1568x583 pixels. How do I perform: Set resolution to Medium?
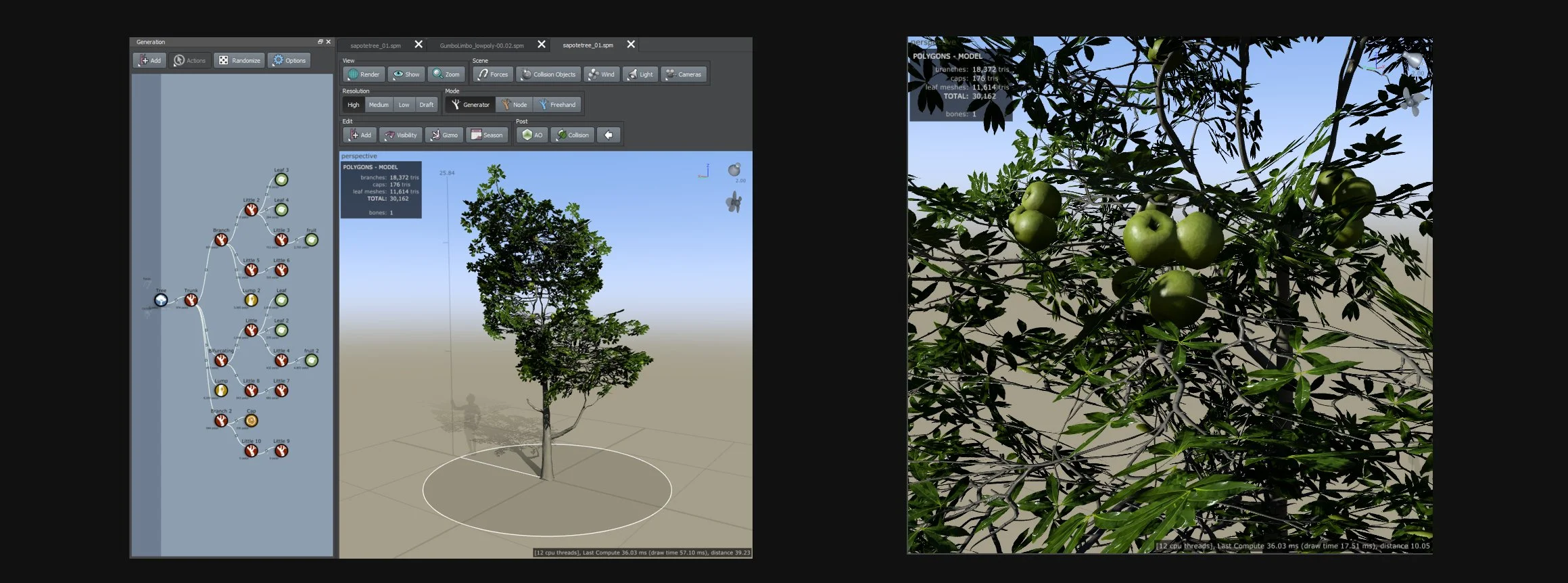click(379, 105)
